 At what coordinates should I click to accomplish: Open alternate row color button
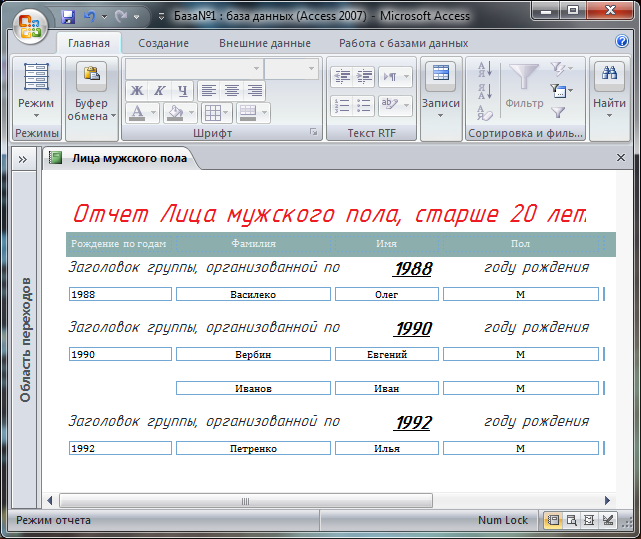click(253, 112)
